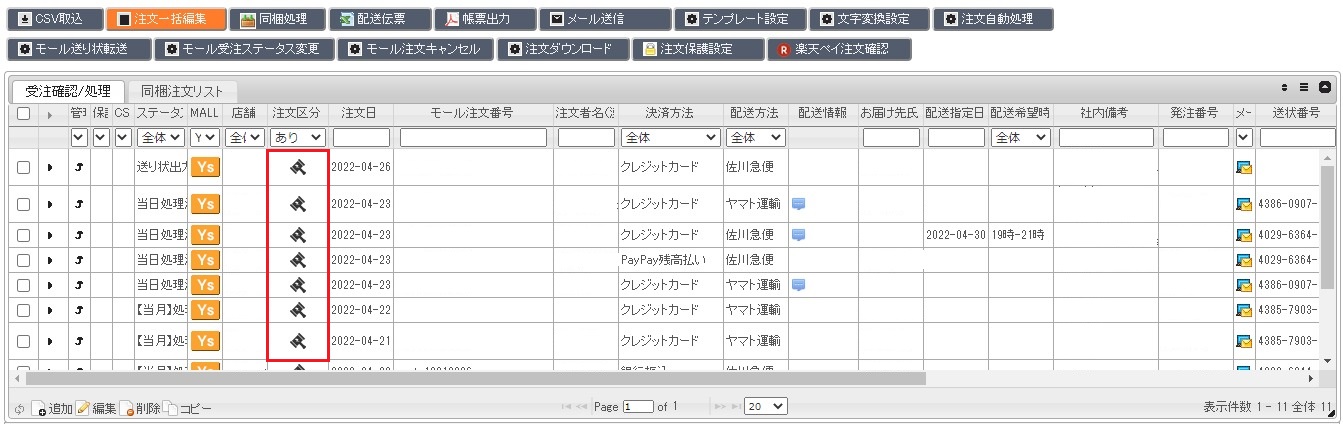Tick the checkbox for the 2022-04-21 order row
Screen dimensions: 1343x424
tap(23, 341)
